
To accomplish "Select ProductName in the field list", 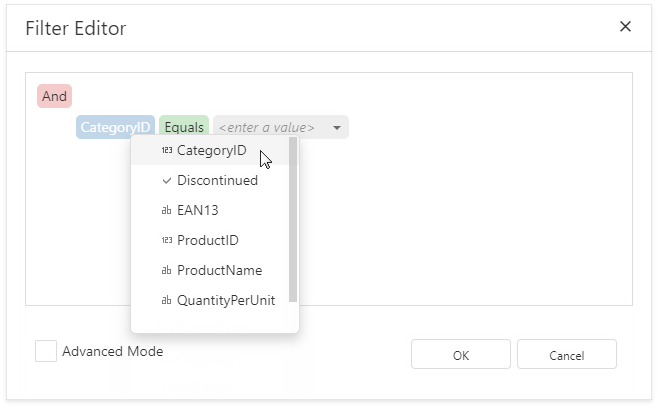I will coord(219,271).
